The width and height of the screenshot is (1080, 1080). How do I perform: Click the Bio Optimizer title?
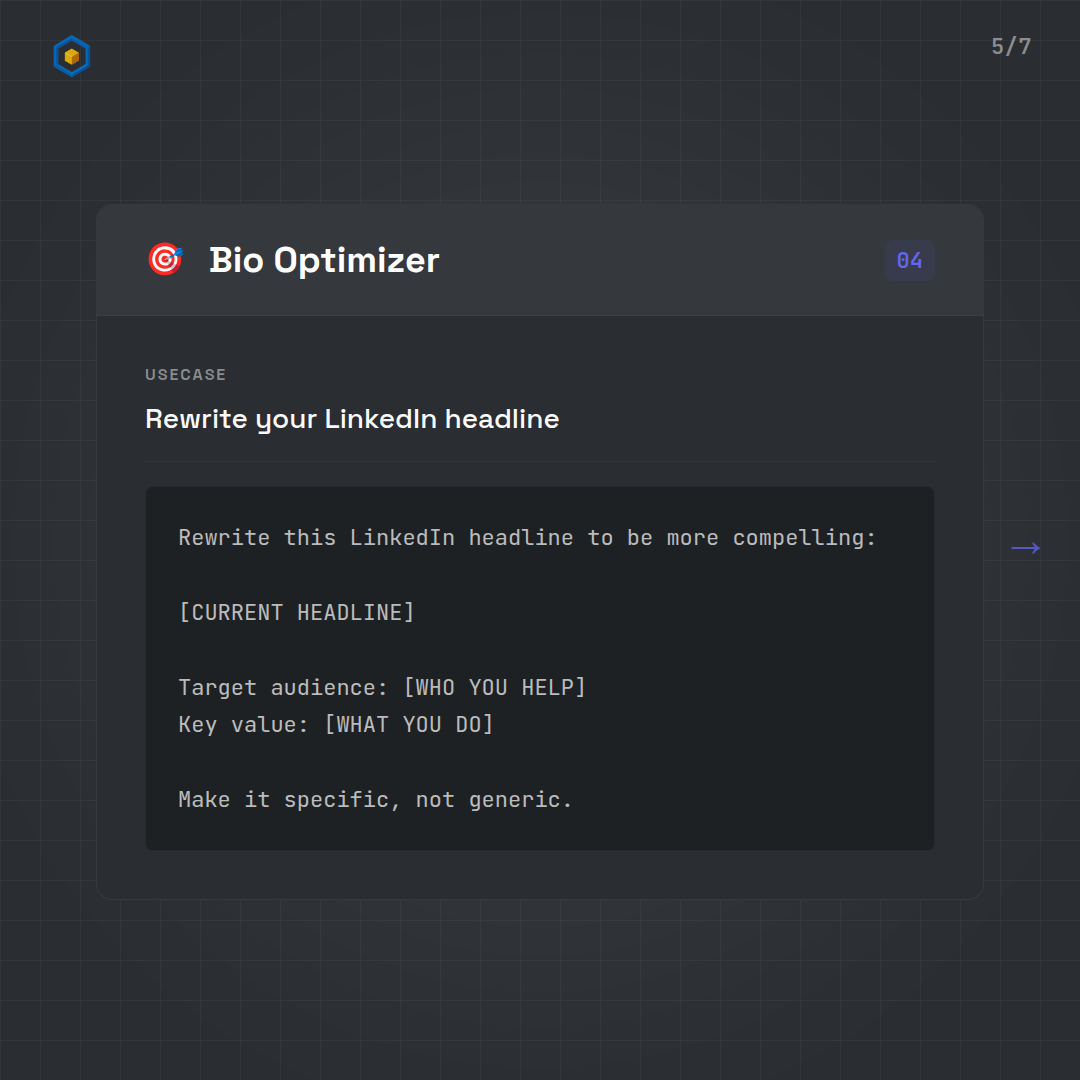point(323,260)
